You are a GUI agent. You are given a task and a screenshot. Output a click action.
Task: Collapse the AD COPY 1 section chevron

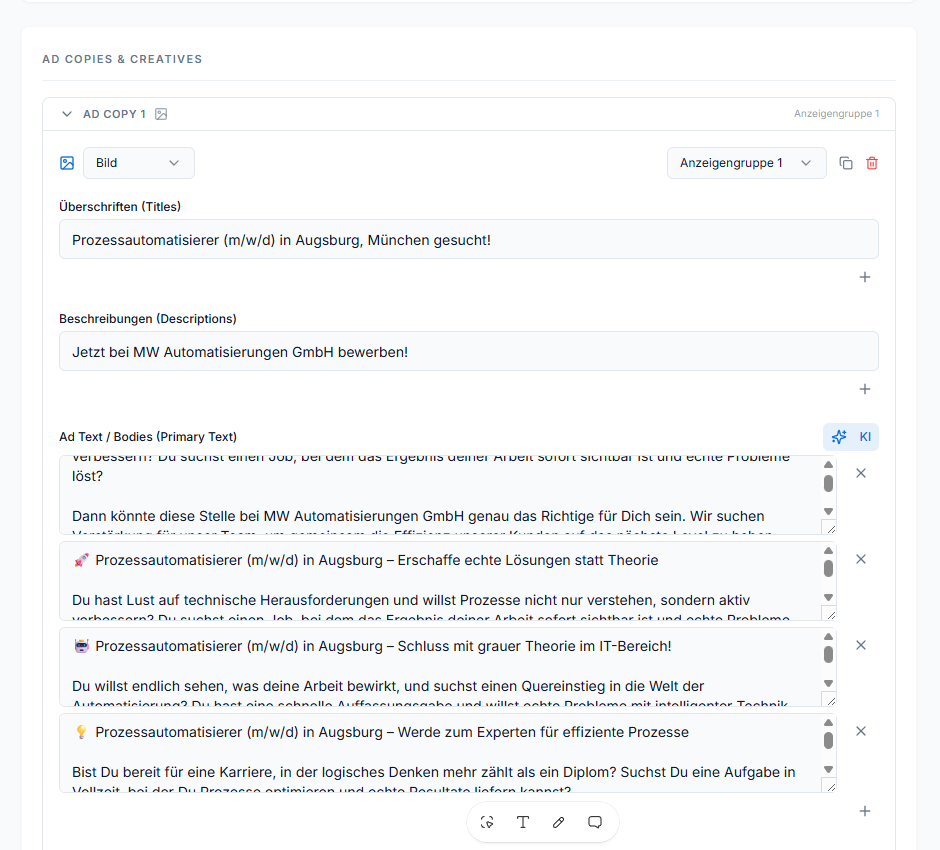pos(67,114)
